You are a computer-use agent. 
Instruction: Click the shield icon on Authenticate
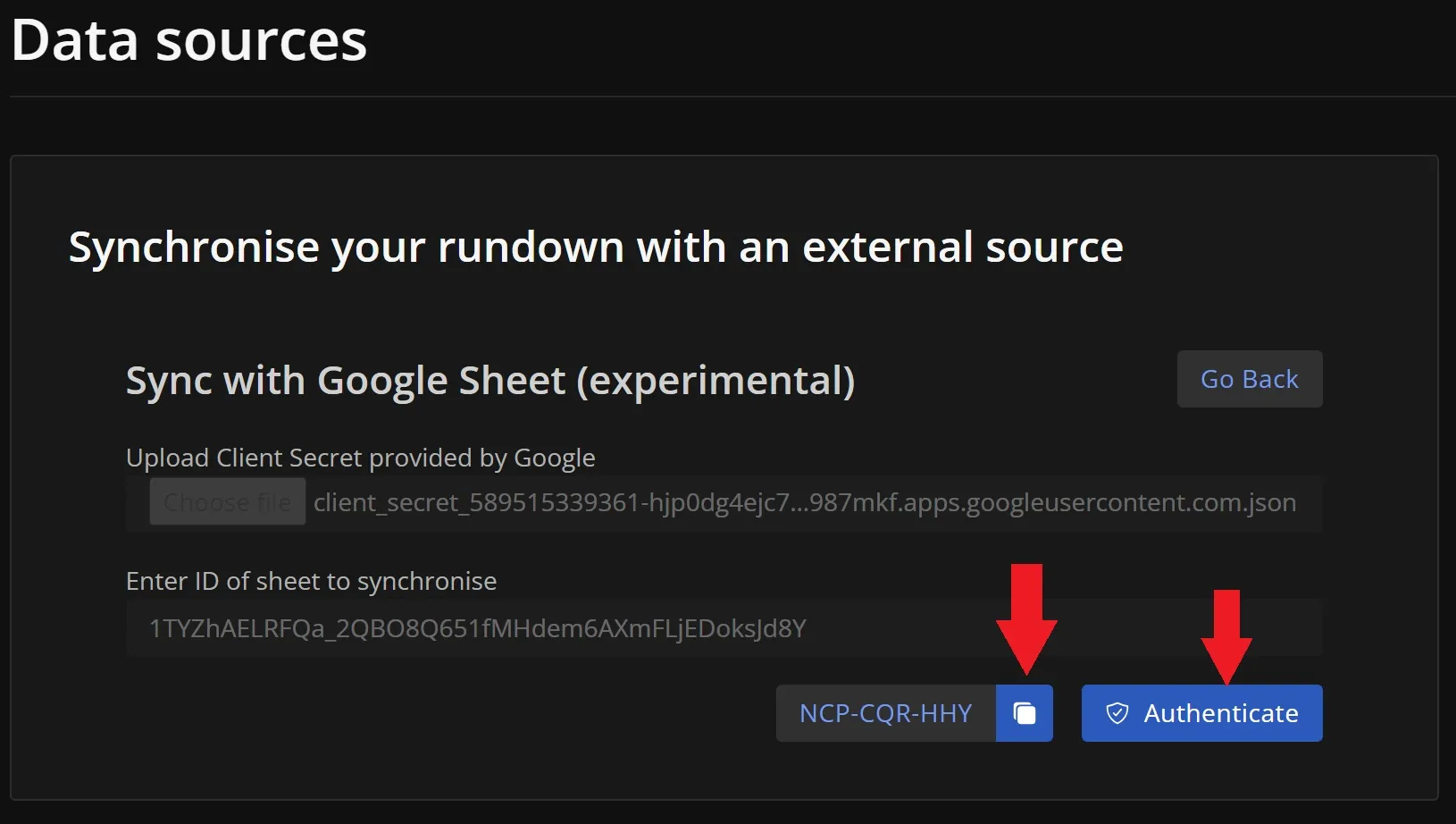(x=1117, y=713)
